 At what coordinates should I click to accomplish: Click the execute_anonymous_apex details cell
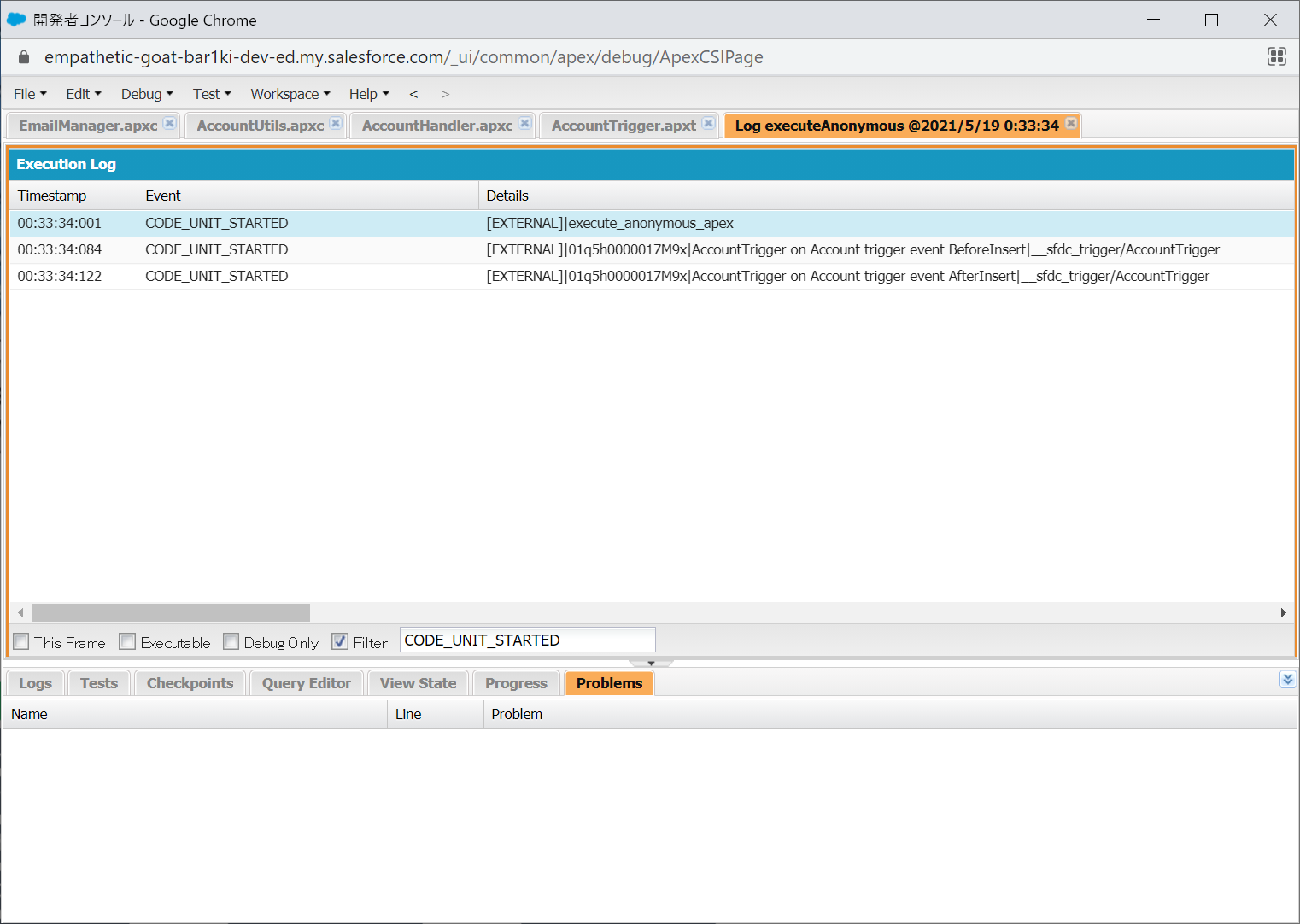click(x=887, y=224)
